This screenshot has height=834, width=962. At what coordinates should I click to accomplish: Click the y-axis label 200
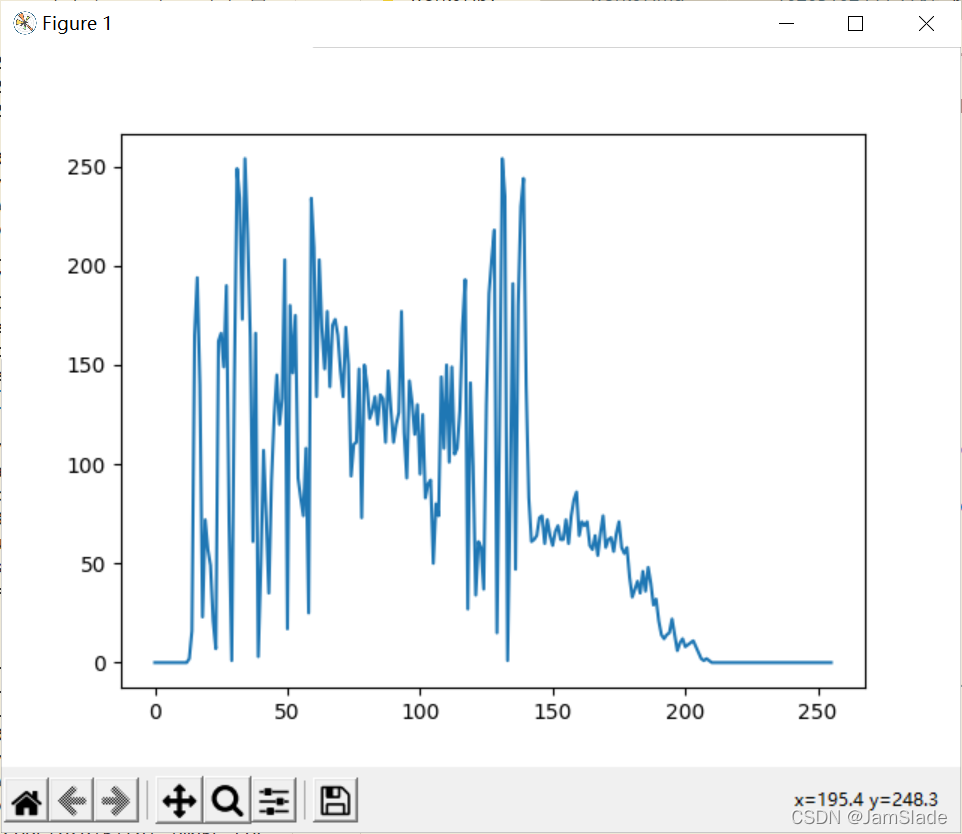click(87, 266)
